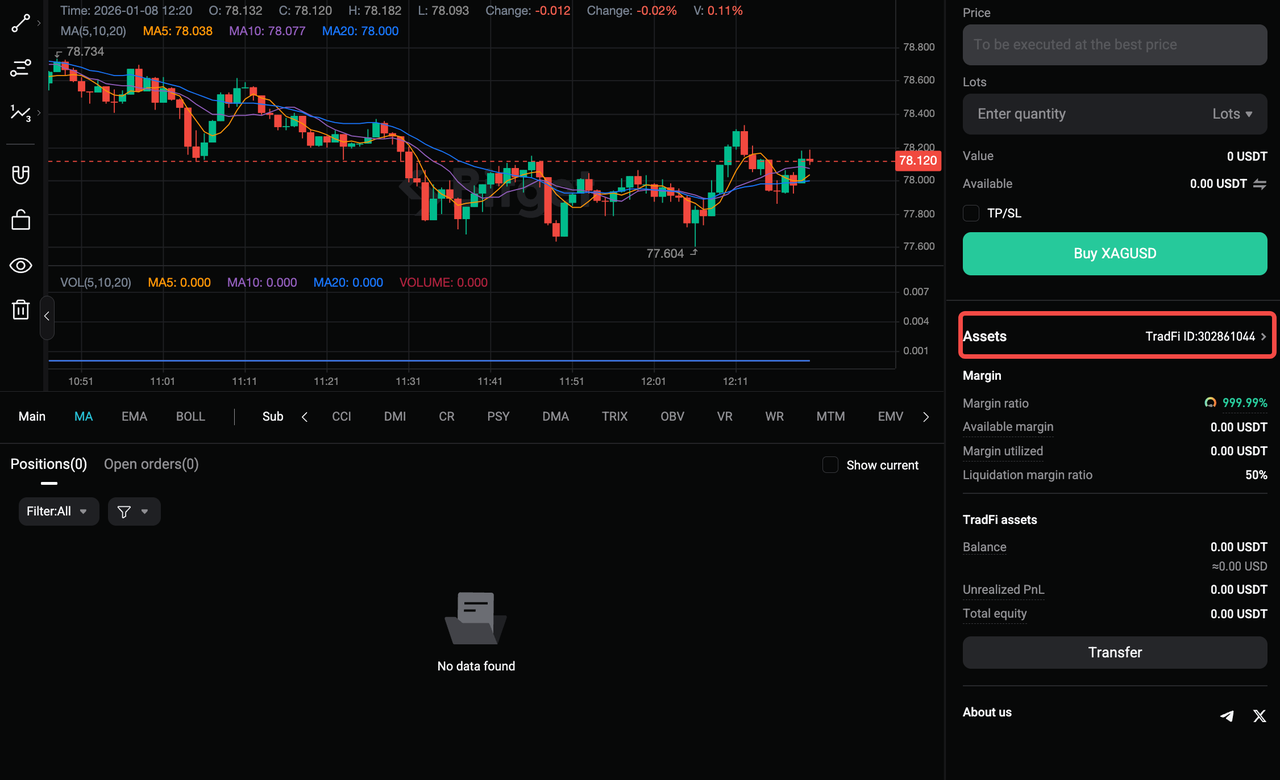Click the Buy XAGUSD button
The image size is (1280, 780).
[x=1114, y=253]
